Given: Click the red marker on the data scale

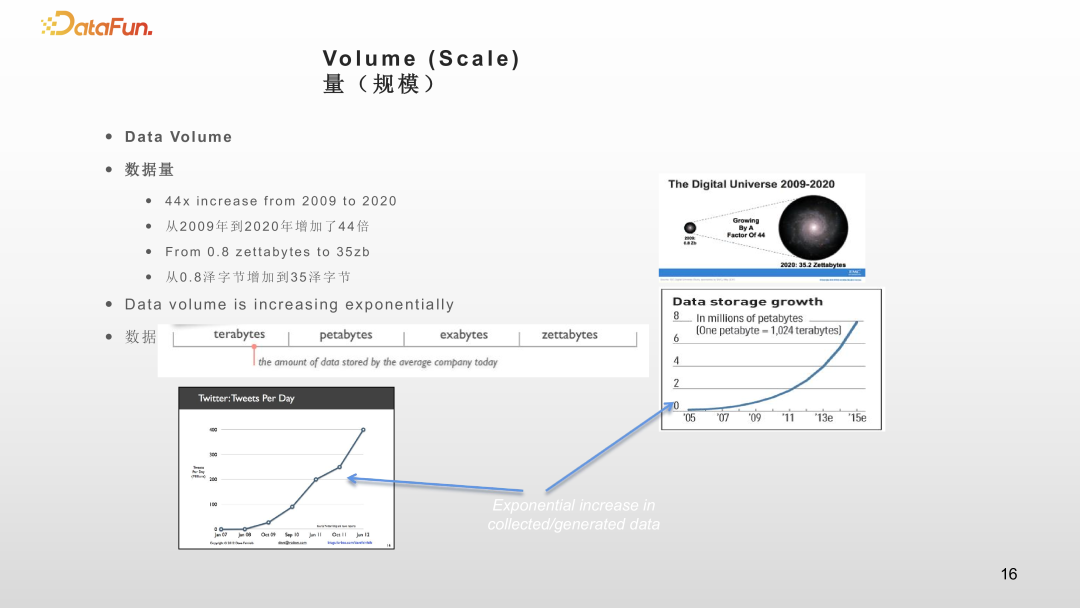Looking at the screenshot, I should click(x=254, y=350).
